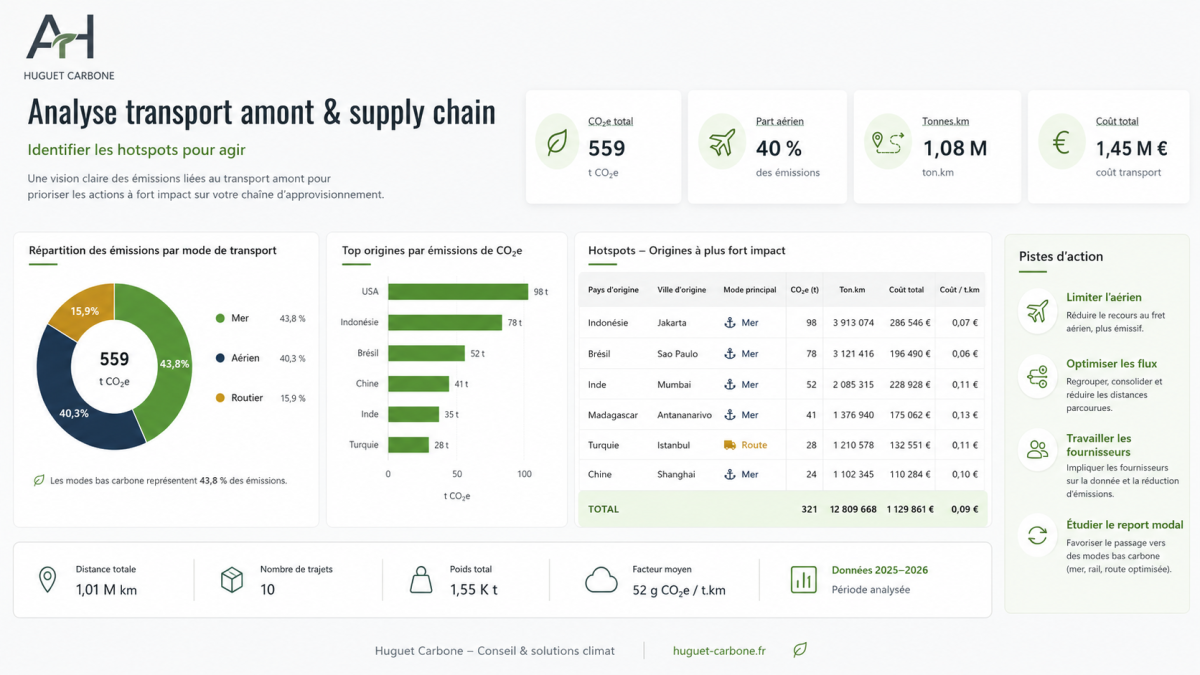Click the truck icon in the Istanbul row

(x=730, y=445)
